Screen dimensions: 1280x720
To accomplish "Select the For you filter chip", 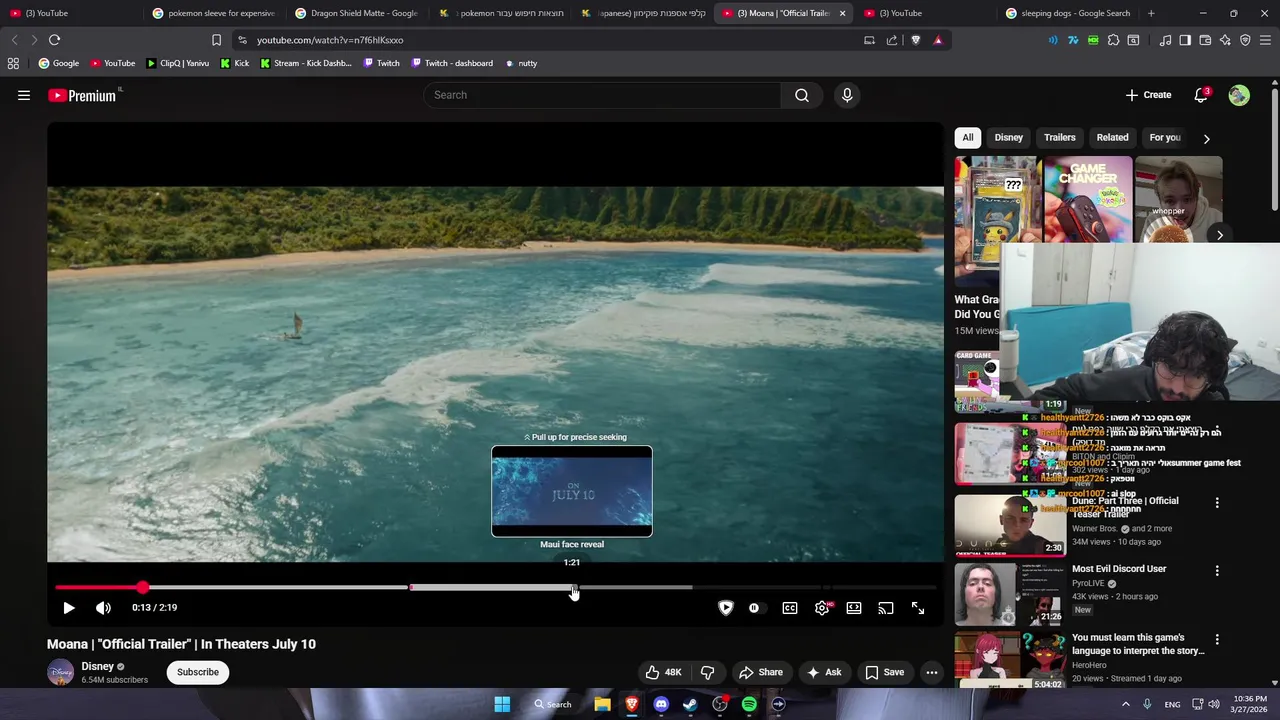I will (1165, 138).
